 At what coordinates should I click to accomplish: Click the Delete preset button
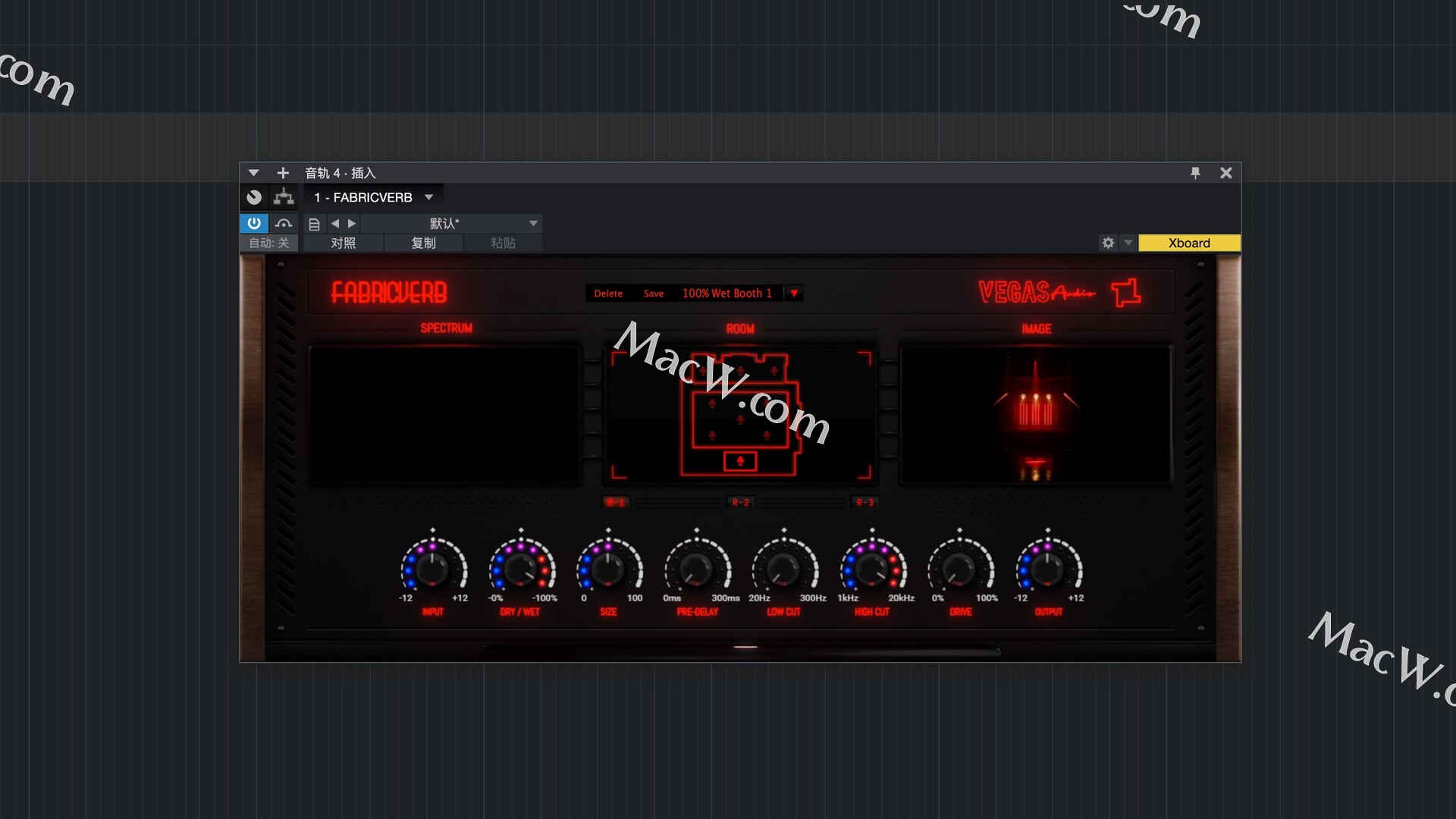608,293
